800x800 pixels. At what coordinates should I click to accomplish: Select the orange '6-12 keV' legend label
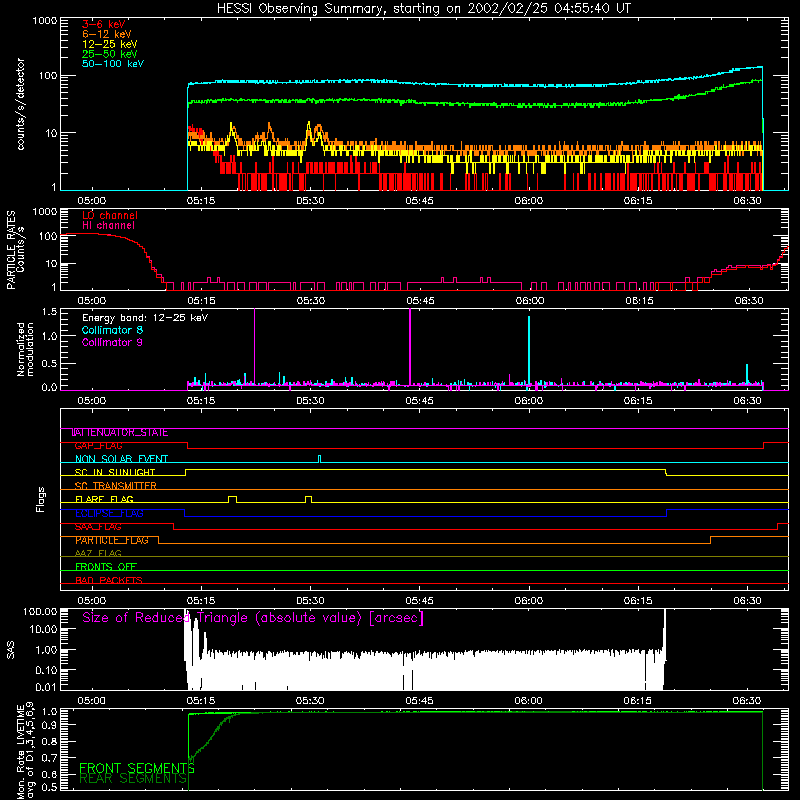pos(107,34)
